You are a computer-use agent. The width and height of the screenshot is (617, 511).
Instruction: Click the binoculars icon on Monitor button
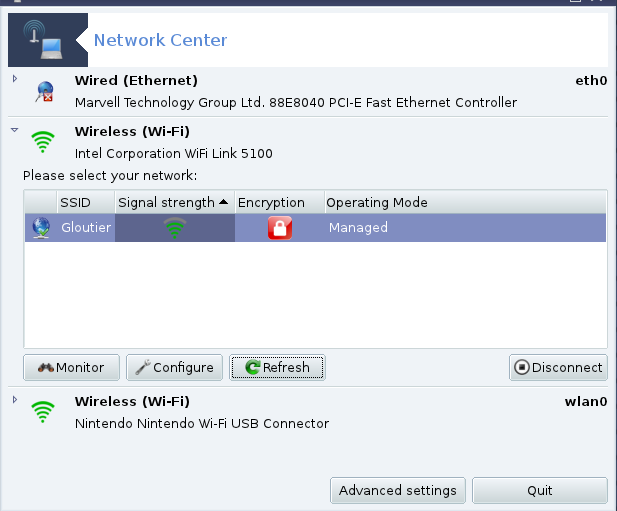(x=46, y=367)
